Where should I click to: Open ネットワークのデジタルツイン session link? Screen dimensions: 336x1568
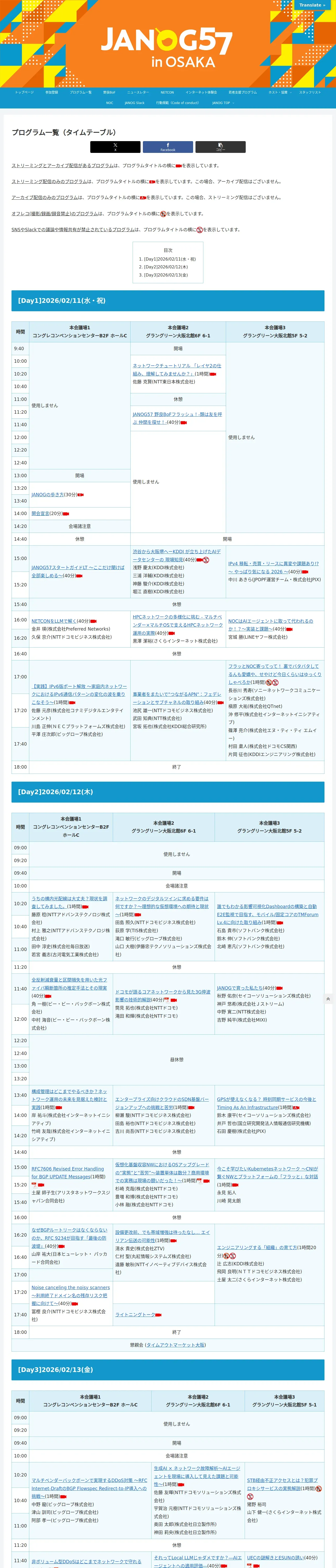pyautogui.click(x=162, y=906)
